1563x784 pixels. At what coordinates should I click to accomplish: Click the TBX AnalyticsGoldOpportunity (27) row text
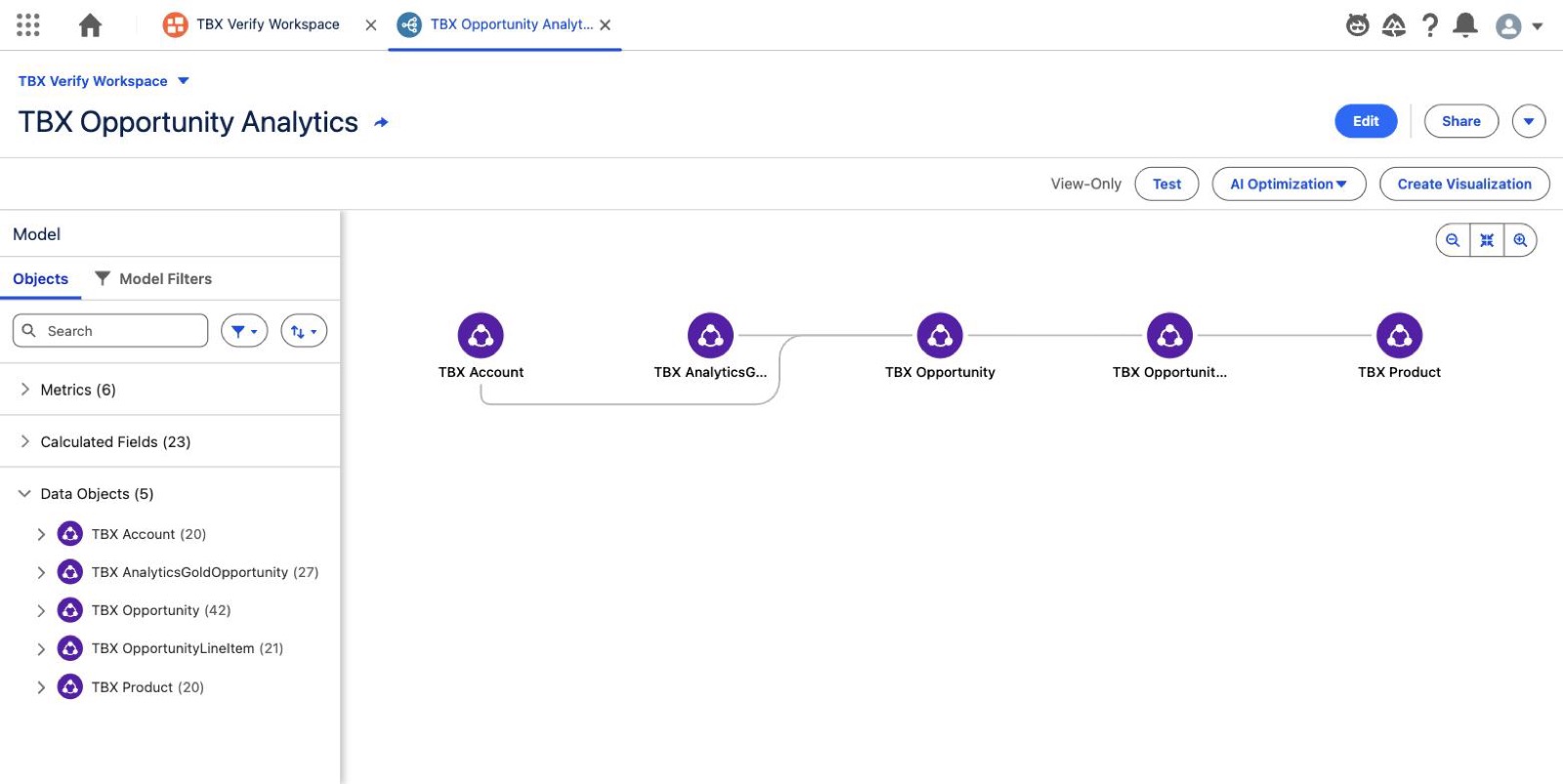point(205,572)
